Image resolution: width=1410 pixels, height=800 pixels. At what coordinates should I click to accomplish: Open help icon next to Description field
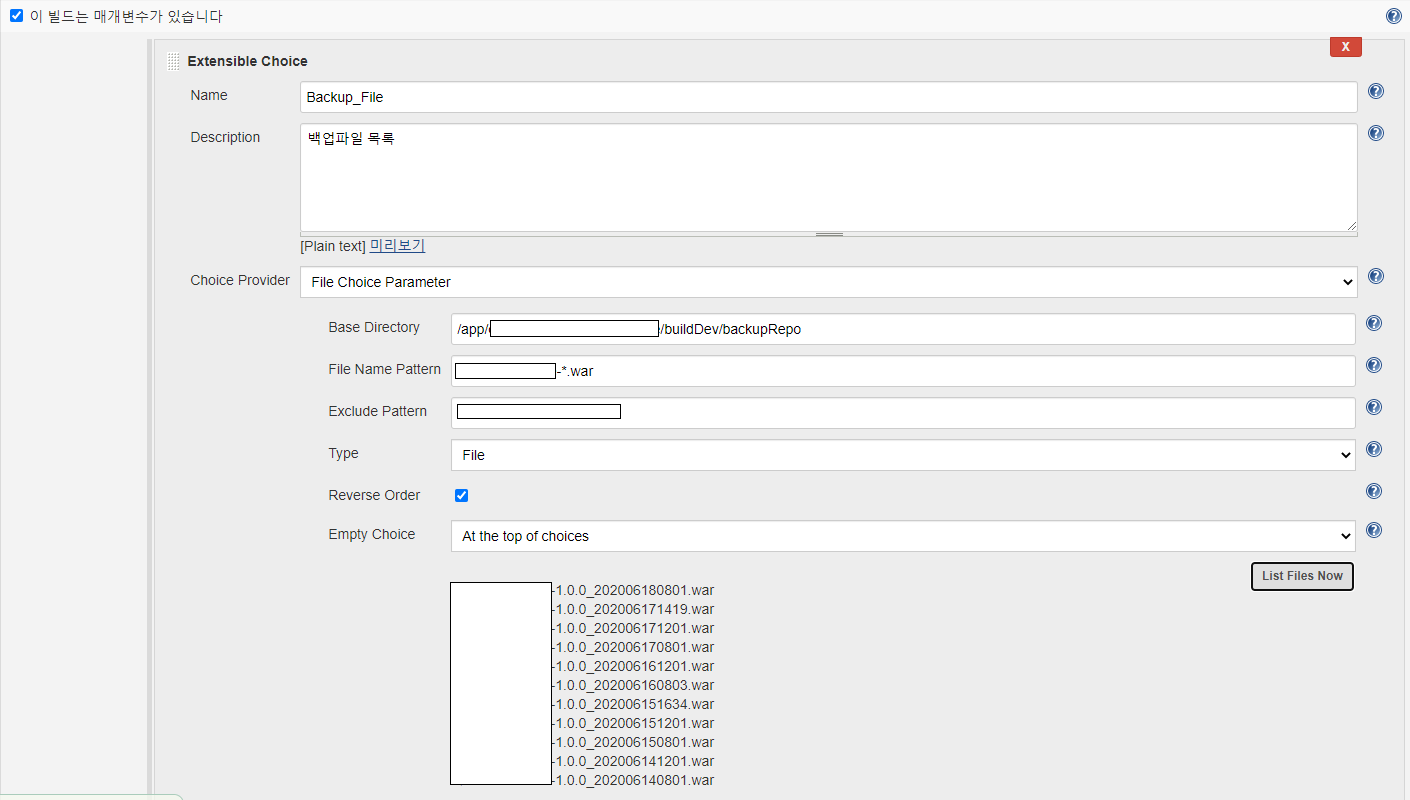click(1376, 133)
